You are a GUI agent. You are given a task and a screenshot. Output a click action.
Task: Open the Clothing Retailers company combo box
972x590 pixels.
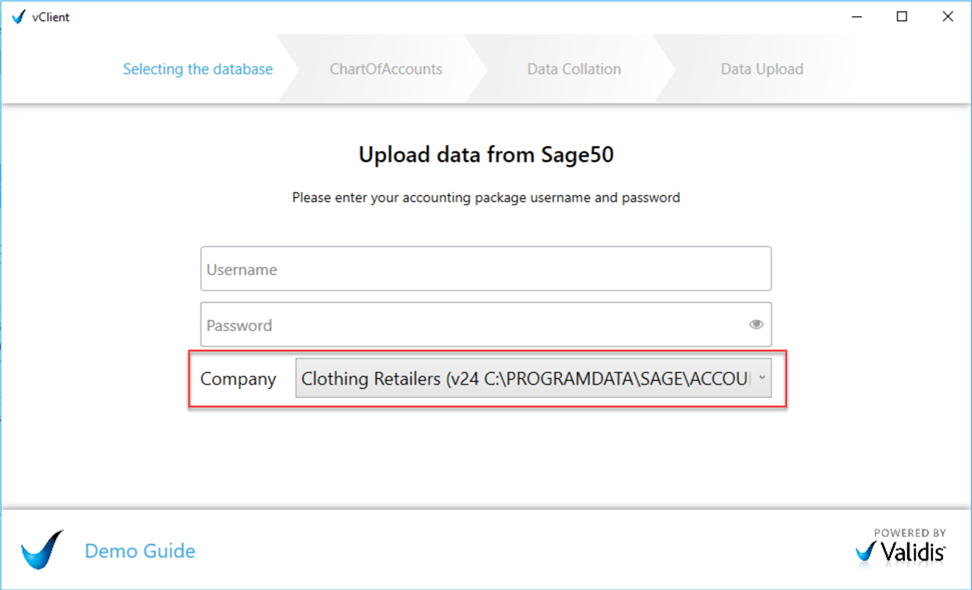(x=533, y=378)
